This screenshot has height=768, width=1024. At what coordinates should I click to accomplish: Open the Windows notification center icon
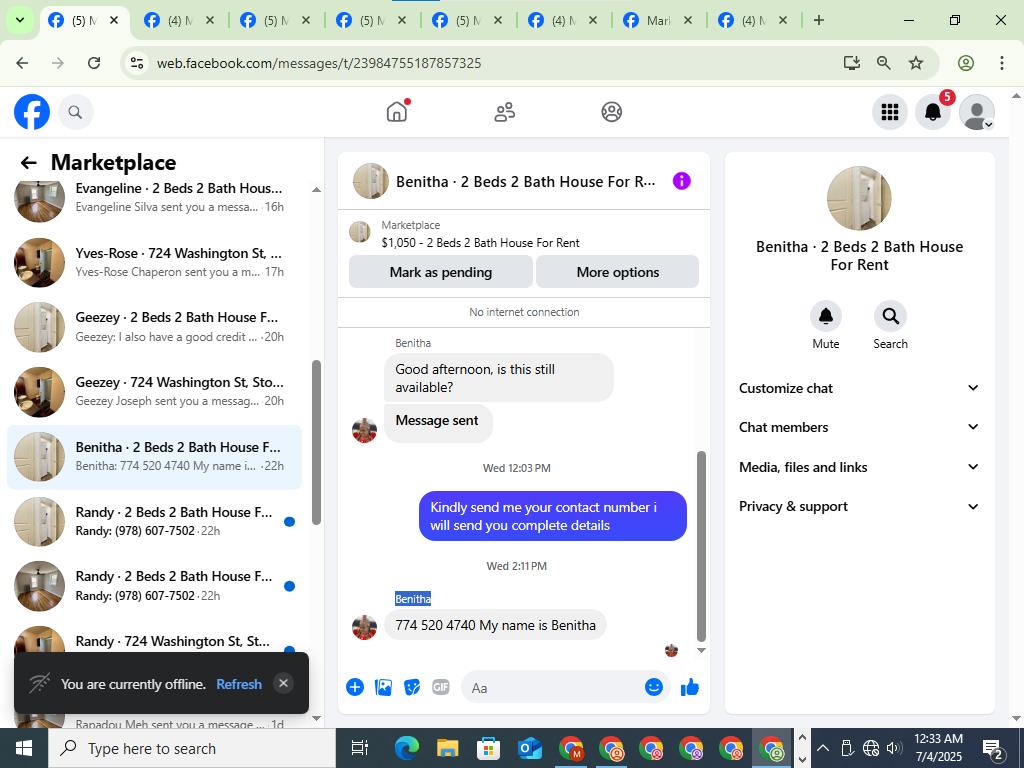993,748
